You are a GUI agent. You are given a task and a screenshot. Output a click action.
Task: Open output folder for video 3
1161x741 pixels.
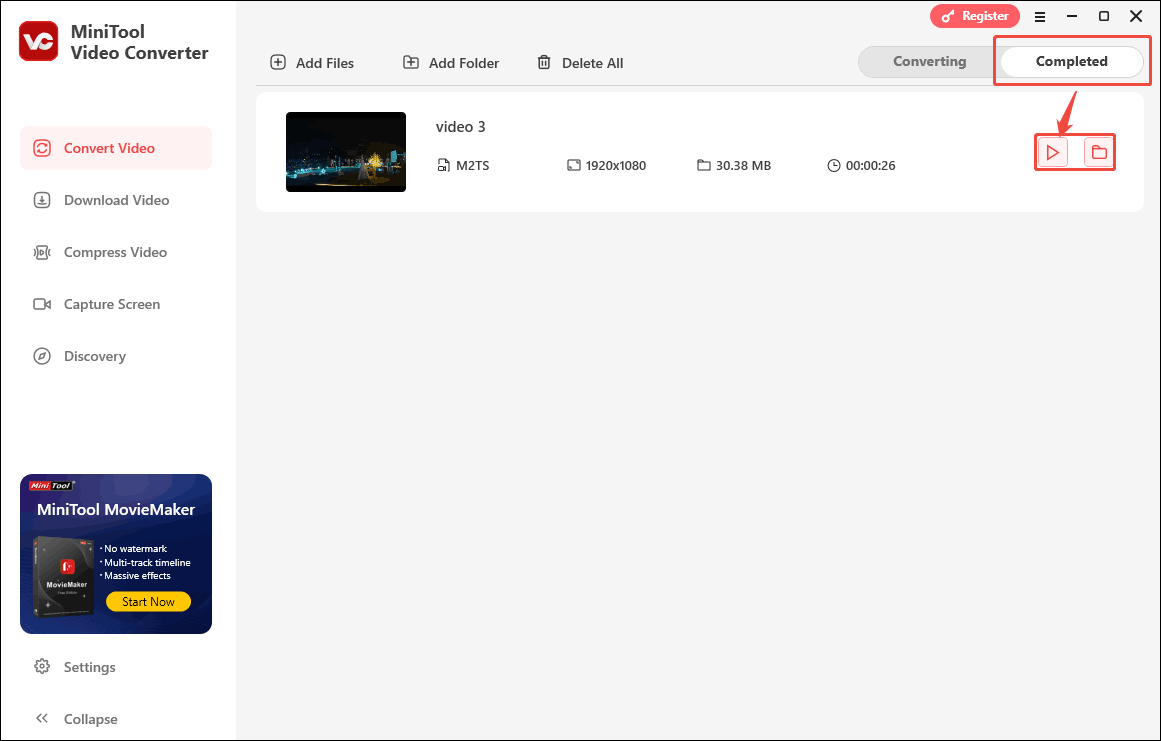point(1099,153)
